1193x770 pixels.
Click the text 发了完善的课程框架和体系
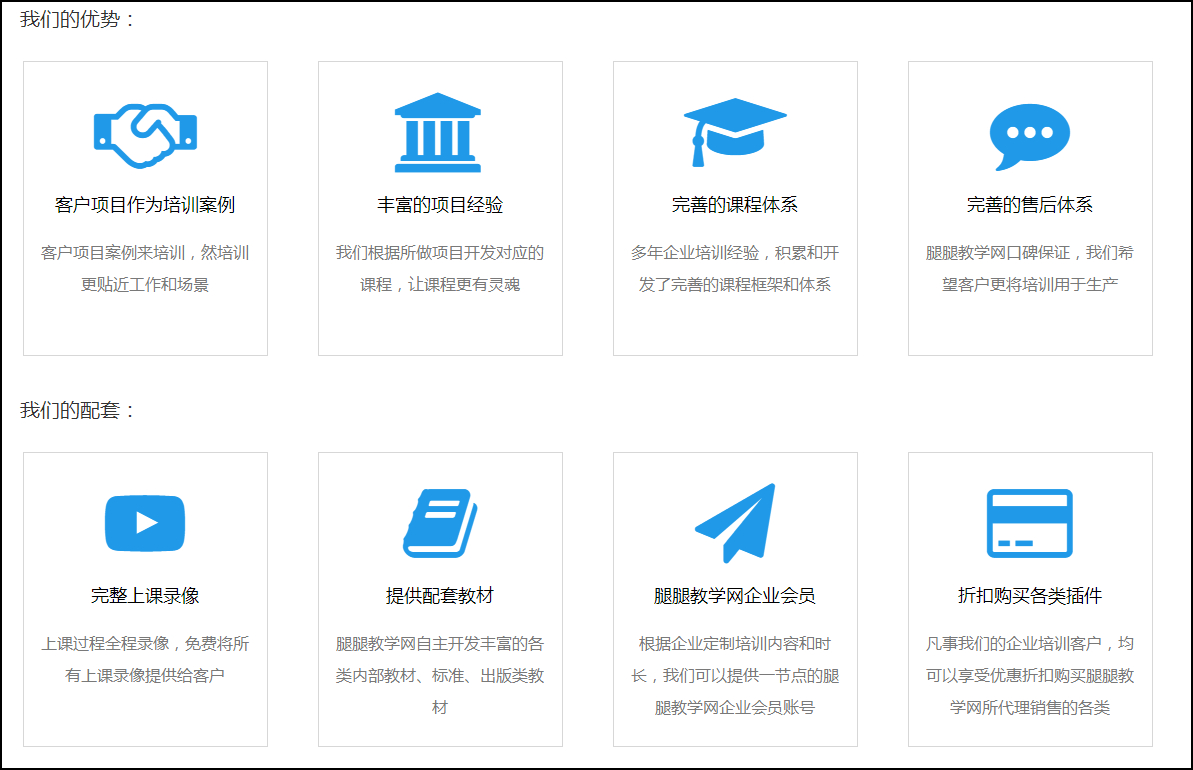click(735, 285)
